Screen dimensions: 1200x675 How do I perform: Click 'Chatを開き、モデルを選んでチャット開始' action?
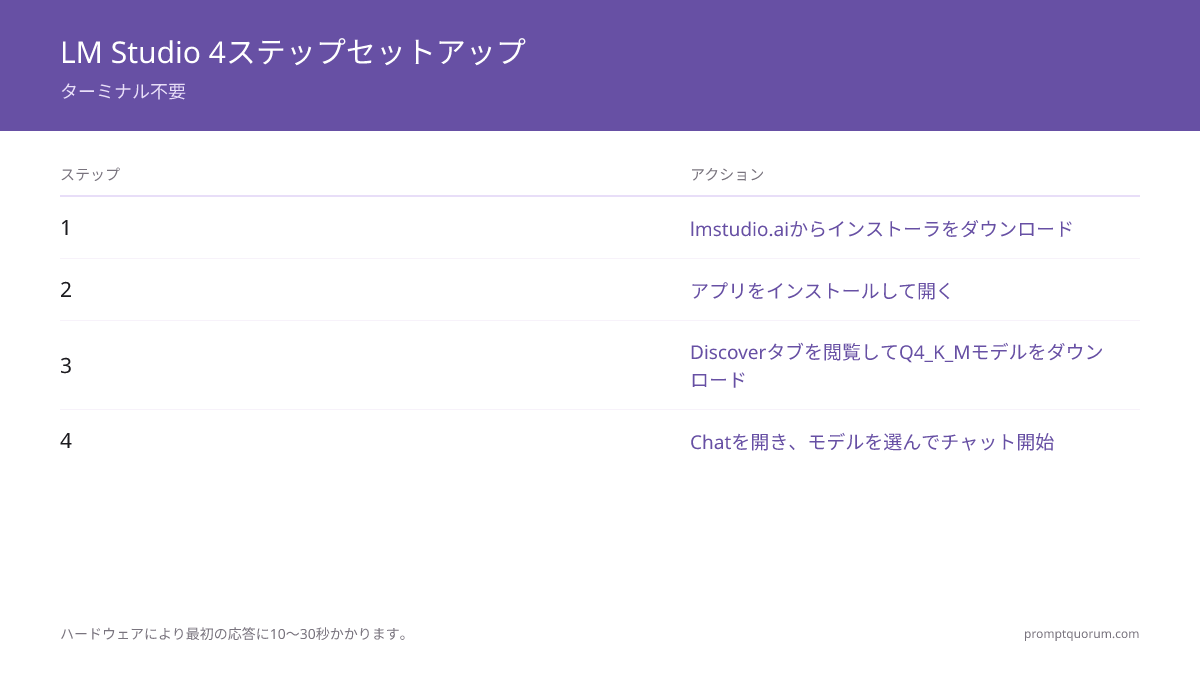tap(872, 442)
